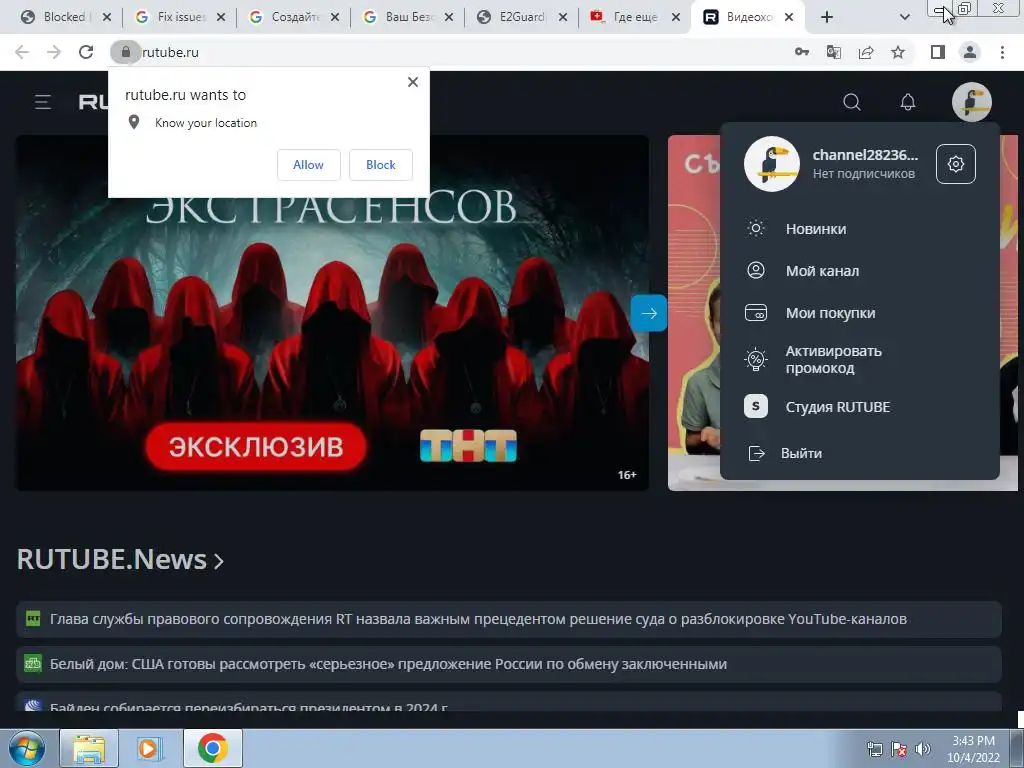
Task: Share this page using the share icon
Action: pyautogui.click(x=866, y=52)
